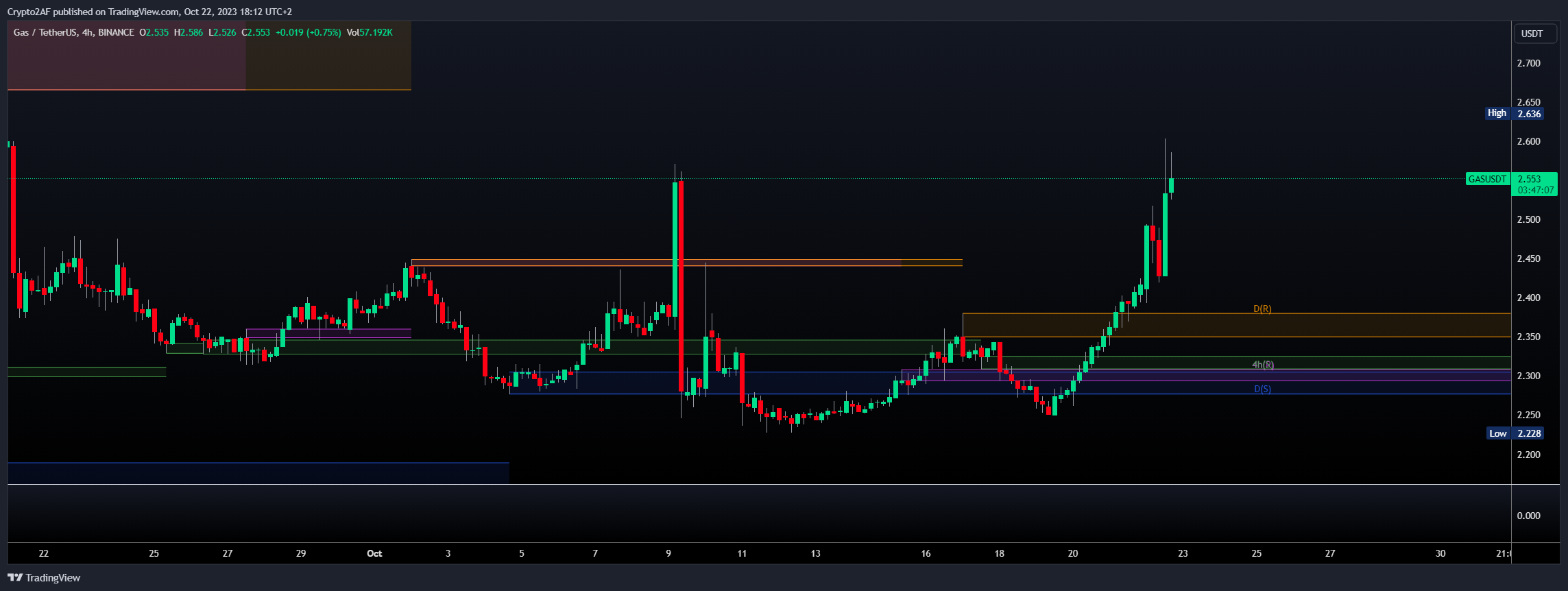Click the current price 2.553 axis label
Image resolution: width=1568 pixels, height=591 pixels.
tap(1529, 179)
